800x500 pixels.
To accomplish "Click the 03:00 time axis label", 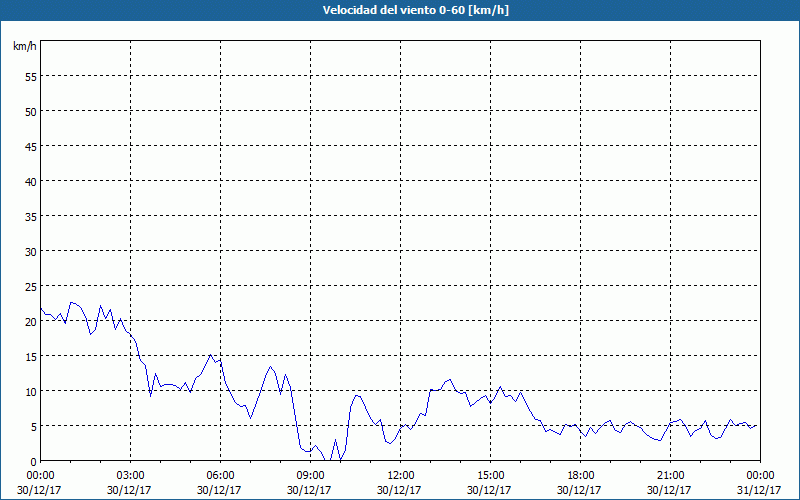I will pos(130,476).
